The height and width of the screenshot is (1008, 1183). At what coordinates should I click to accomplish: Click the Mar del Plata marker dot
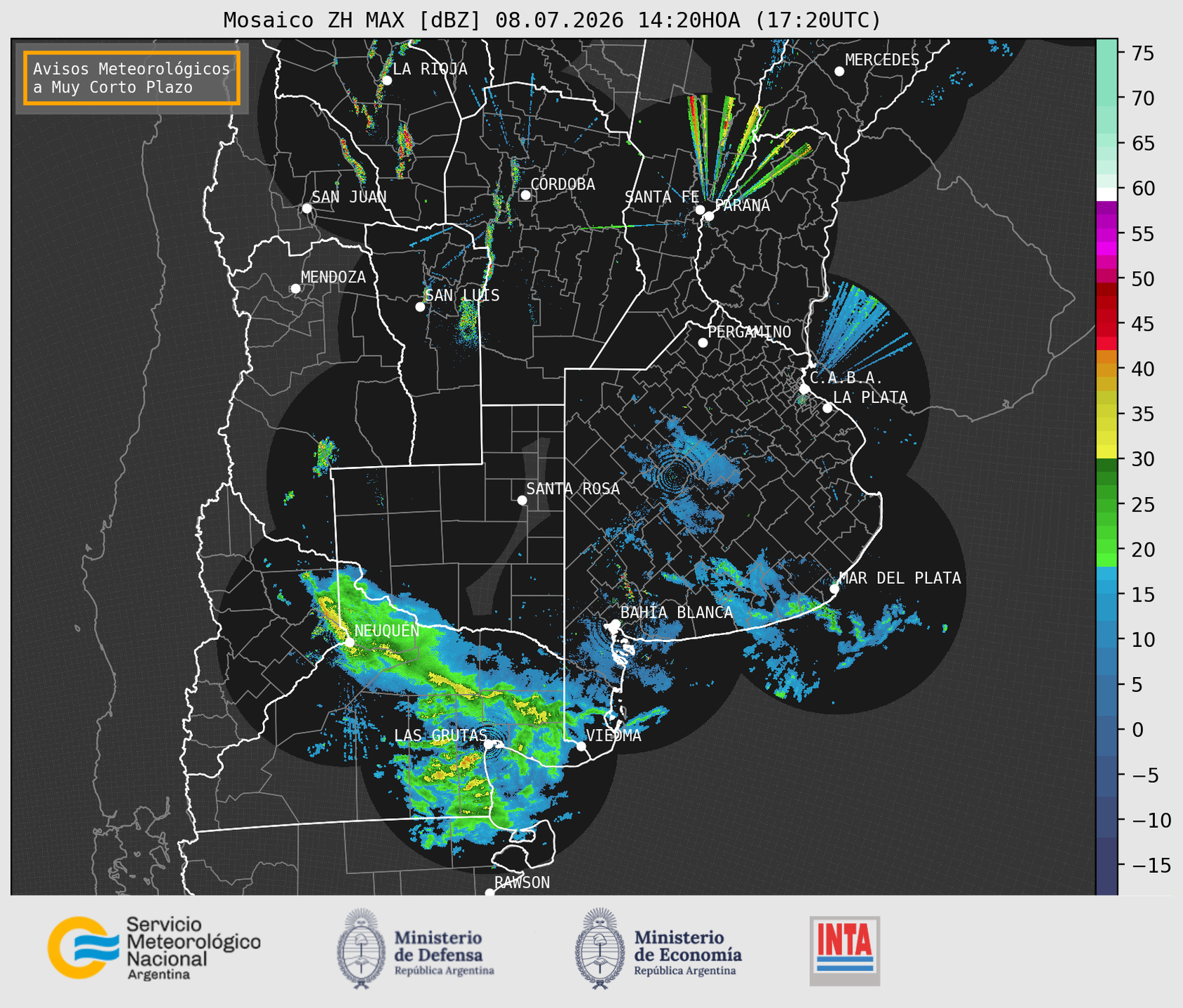tap(834, 589)
